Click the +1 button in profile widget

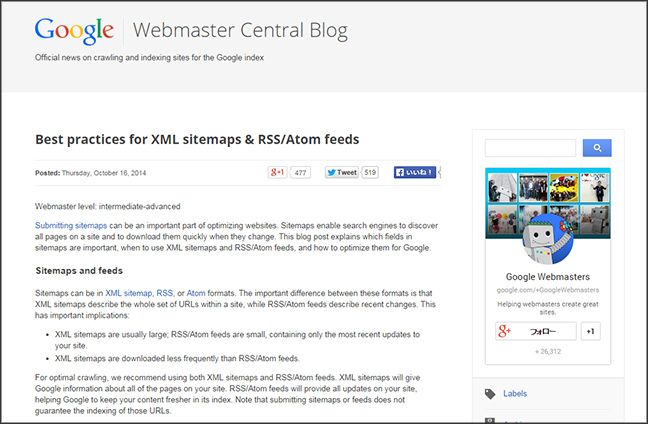click(591, 331)
